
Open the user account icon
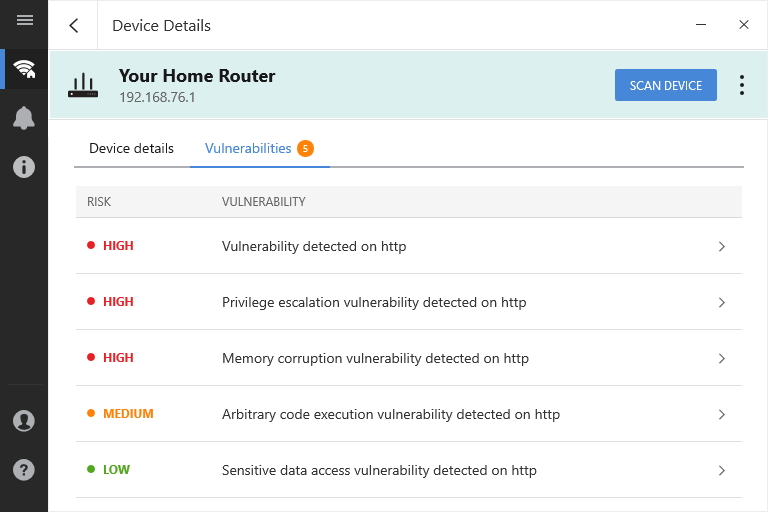click(x=24, y=421)
